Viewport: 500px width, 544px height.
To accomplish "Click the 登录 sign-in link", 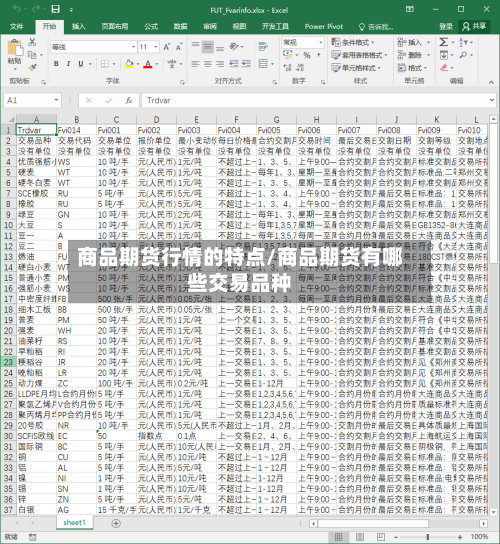I will click(x=446, y=26).
